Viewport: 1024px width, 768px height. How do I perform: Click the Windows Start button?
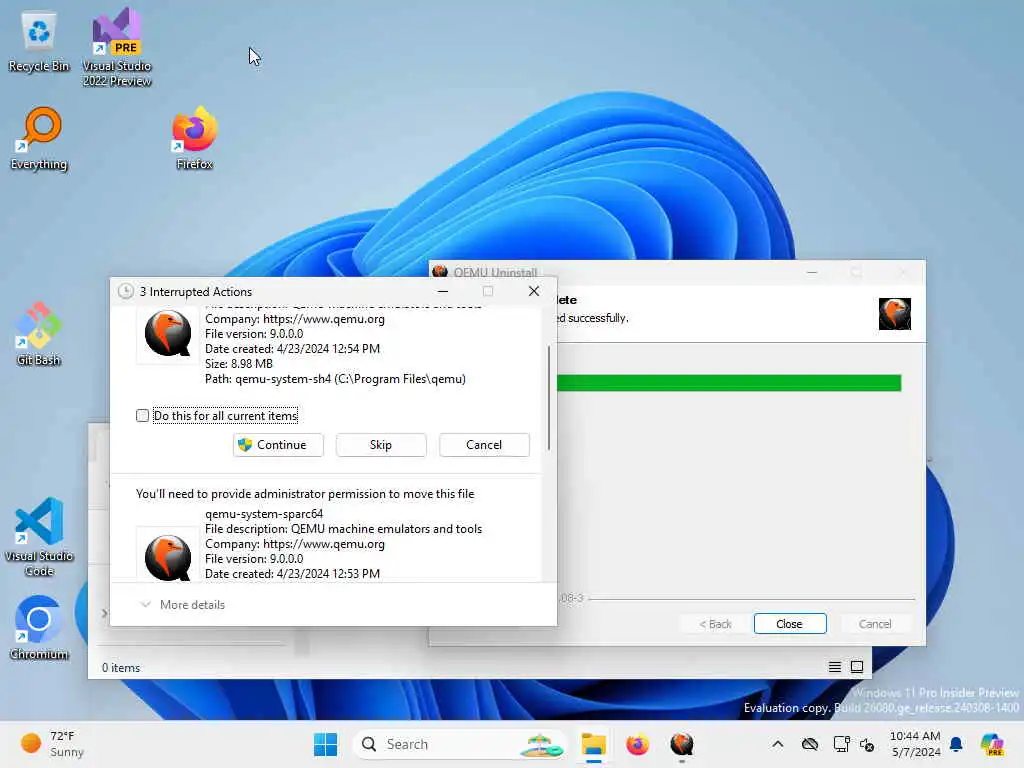coord(325,744)
